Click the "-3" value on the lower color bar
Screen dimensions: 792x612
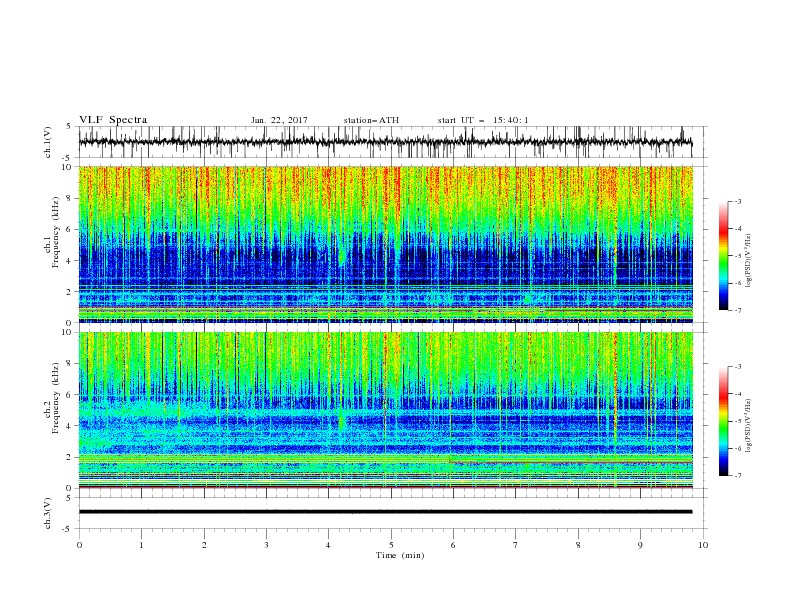coord(737,367)
